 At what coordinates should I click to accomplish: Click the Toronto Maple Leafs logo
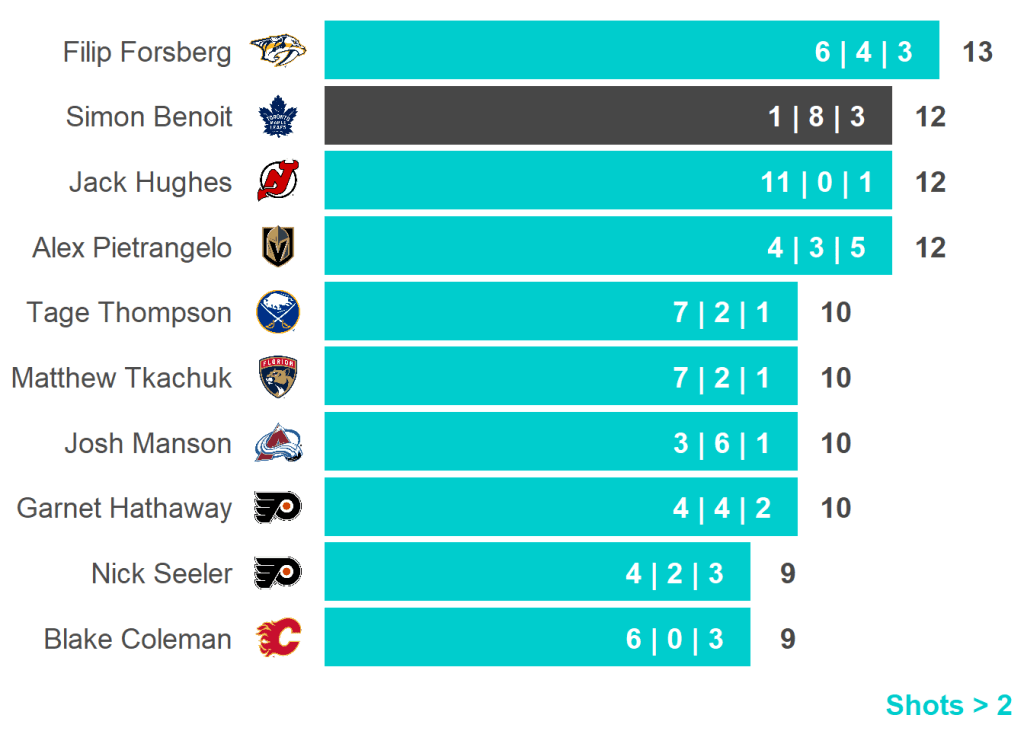[x=278, y=116]
